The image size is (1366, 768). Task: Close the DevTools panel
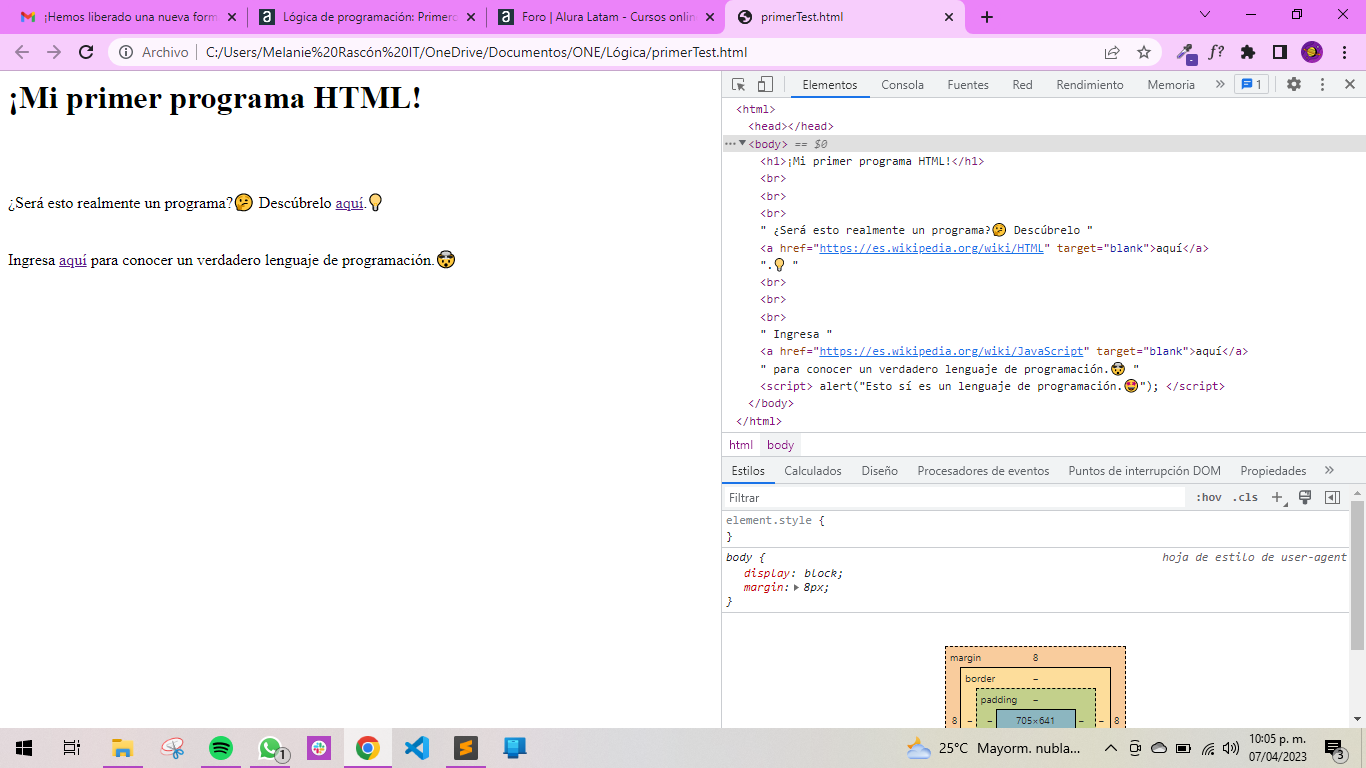[1349, 85]
